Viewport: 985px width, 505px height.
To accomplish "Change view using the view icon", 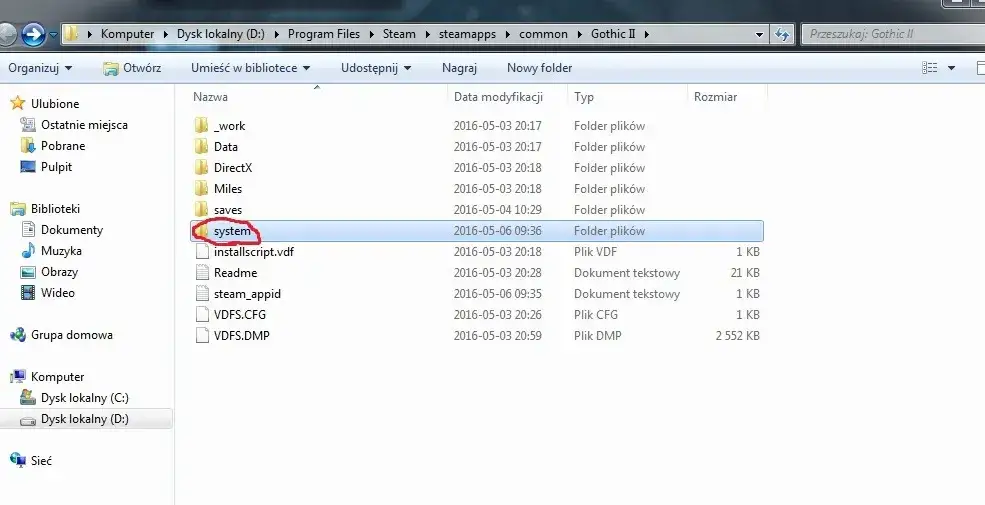I will click(930, 68).
